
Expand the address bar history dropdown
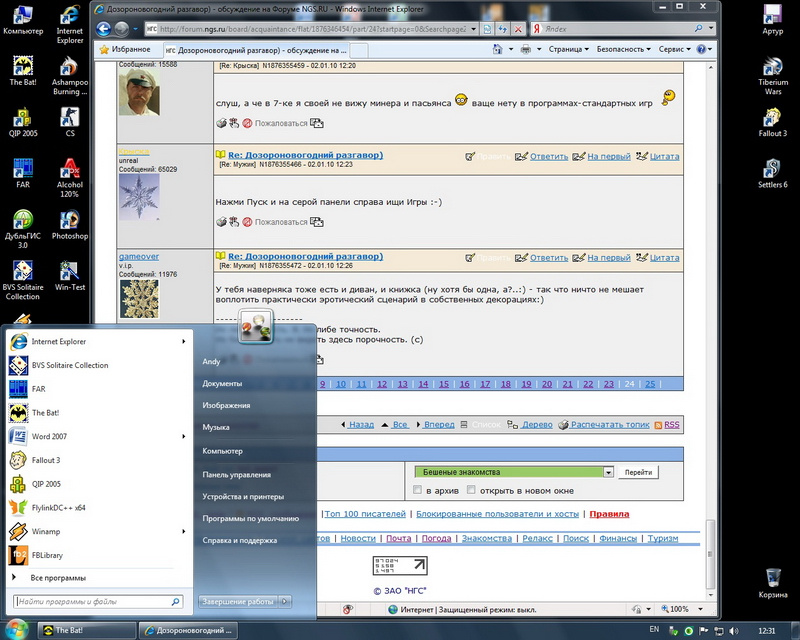pos(473,29)
